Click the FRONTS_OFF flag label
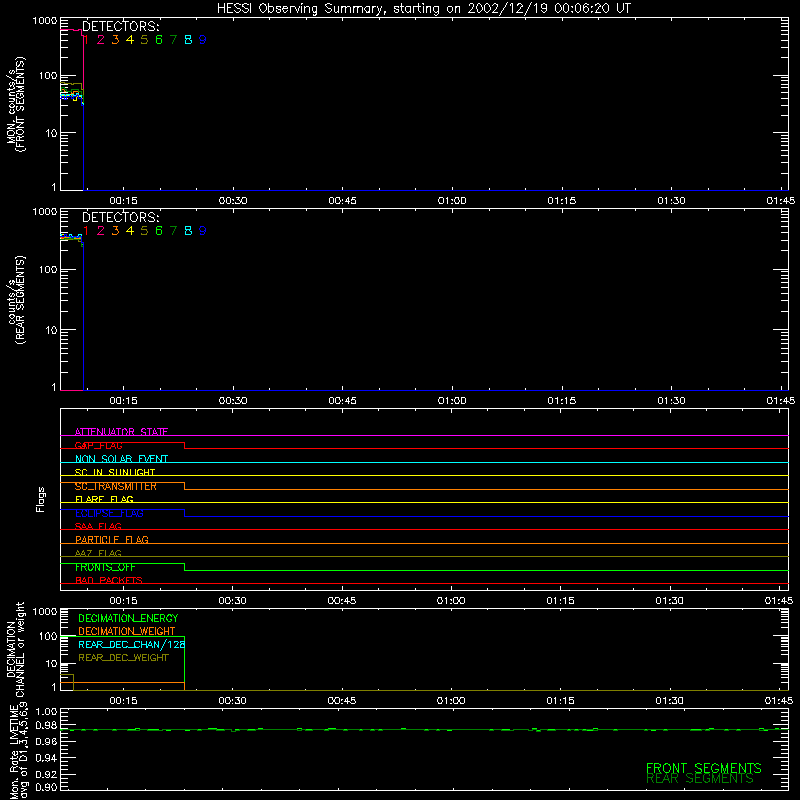The width and height of the screenshot is (800, 800). pyautogui.click(x=105, y=567)
